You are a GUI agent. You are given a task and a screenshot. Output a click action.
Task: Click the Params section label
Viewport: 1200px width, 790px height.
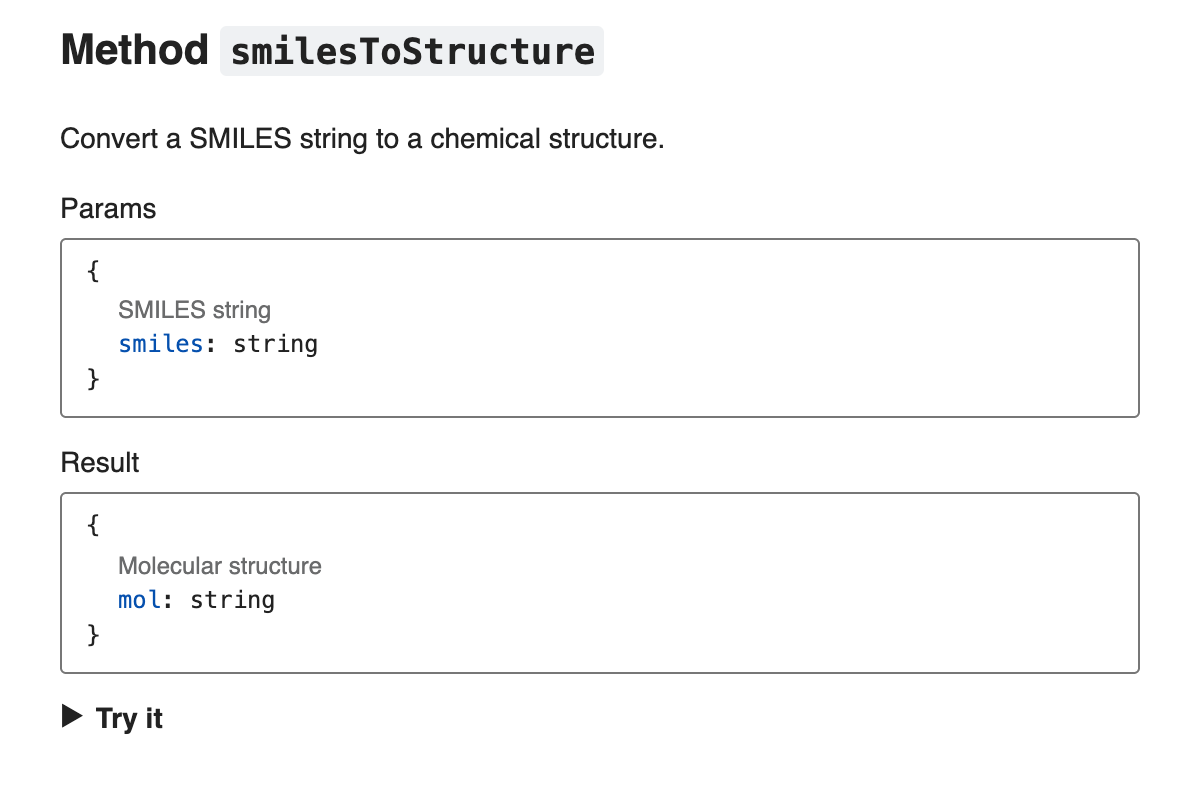tap(108, 208)
